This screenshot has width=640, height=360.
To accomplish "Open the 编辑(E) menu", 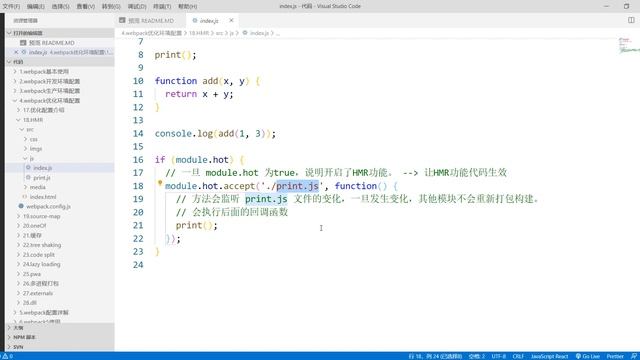I will coord(36,7).
